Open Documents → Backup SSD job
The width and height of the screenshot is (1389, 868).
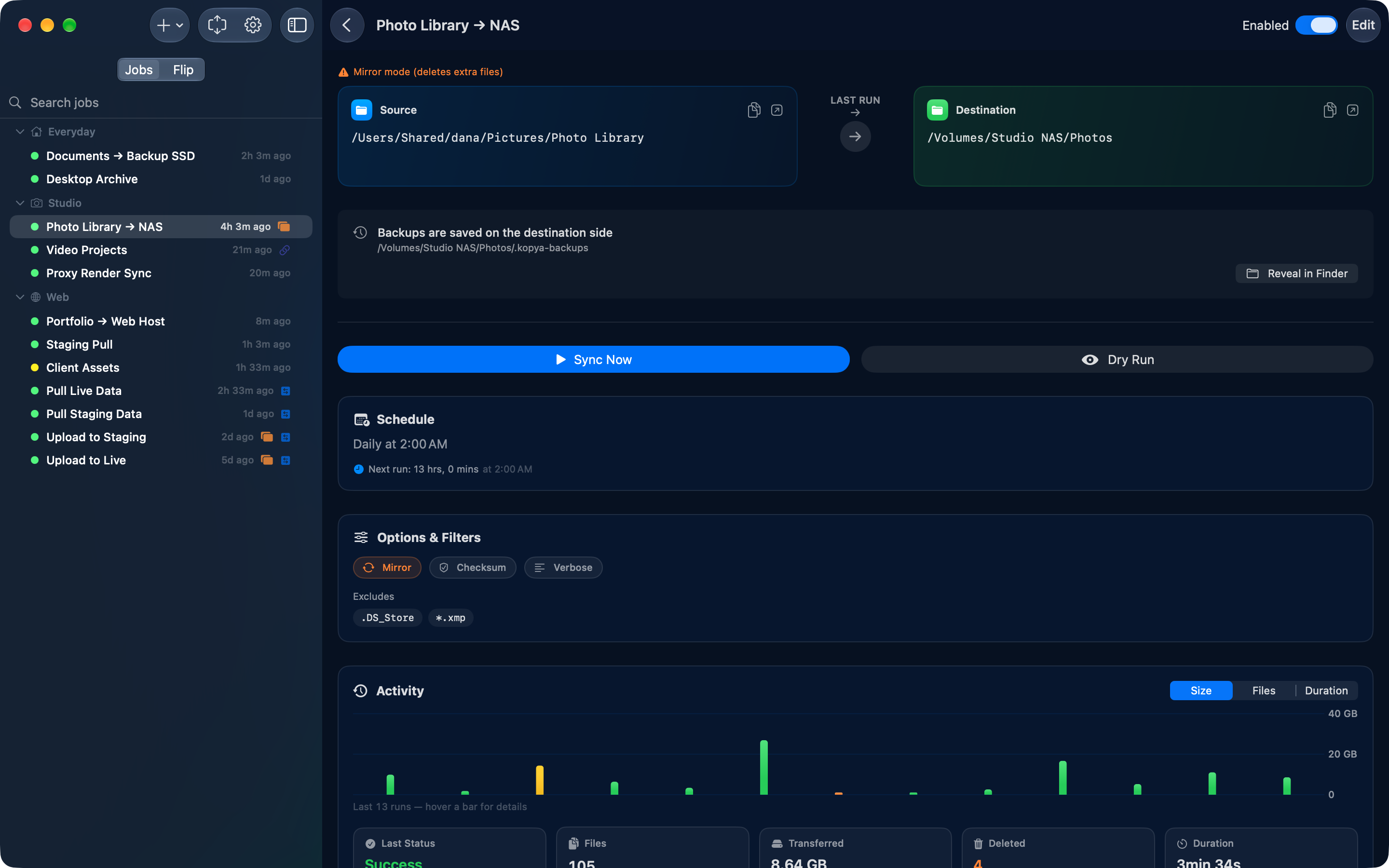[161, 156]
